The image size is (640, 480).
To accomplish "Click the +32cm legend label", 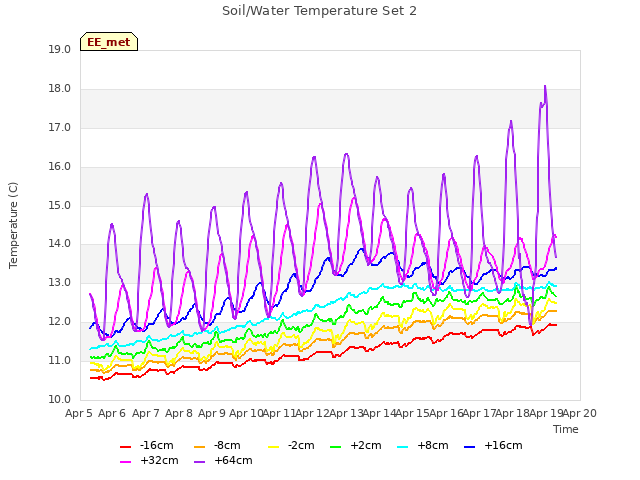I will (159, 460).
